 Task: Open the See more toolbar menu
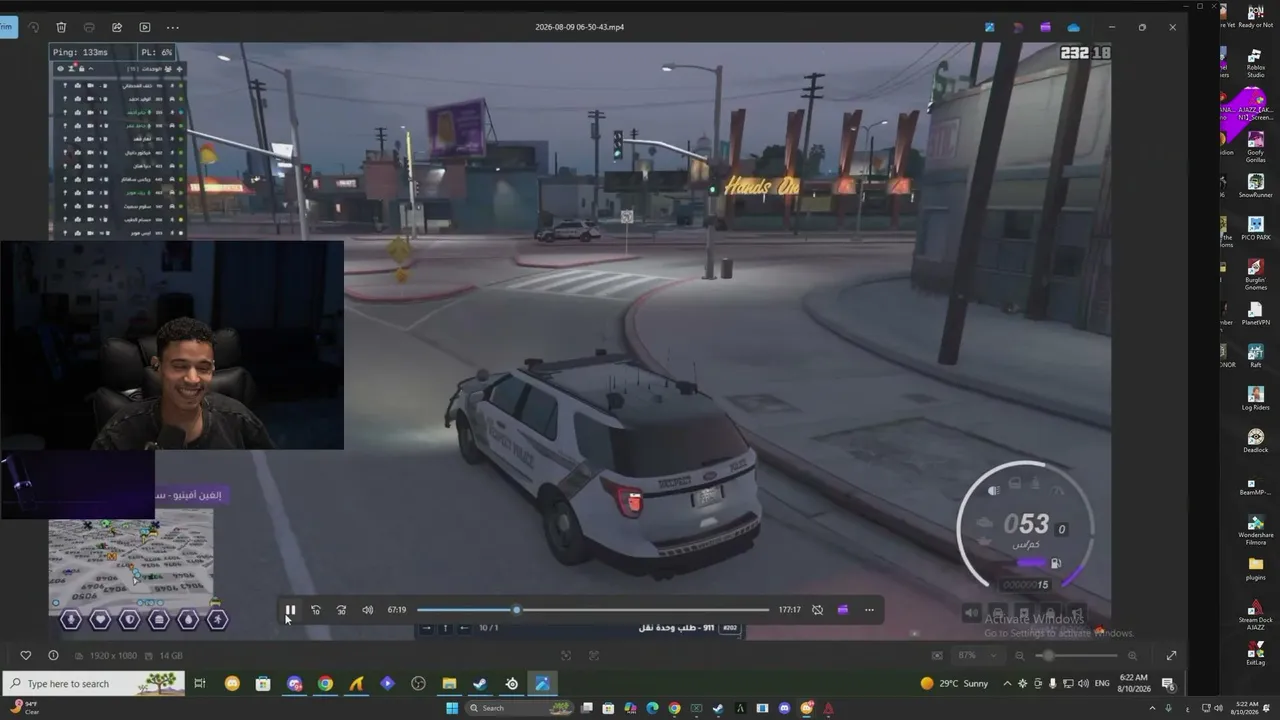tap(173, 27)
